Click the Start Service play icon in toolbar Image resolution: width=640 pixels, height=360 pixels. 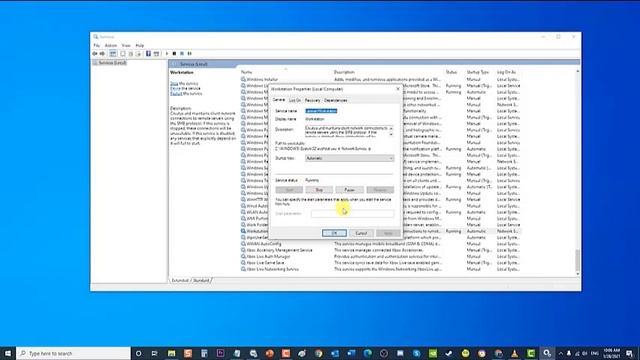[167, 53]
